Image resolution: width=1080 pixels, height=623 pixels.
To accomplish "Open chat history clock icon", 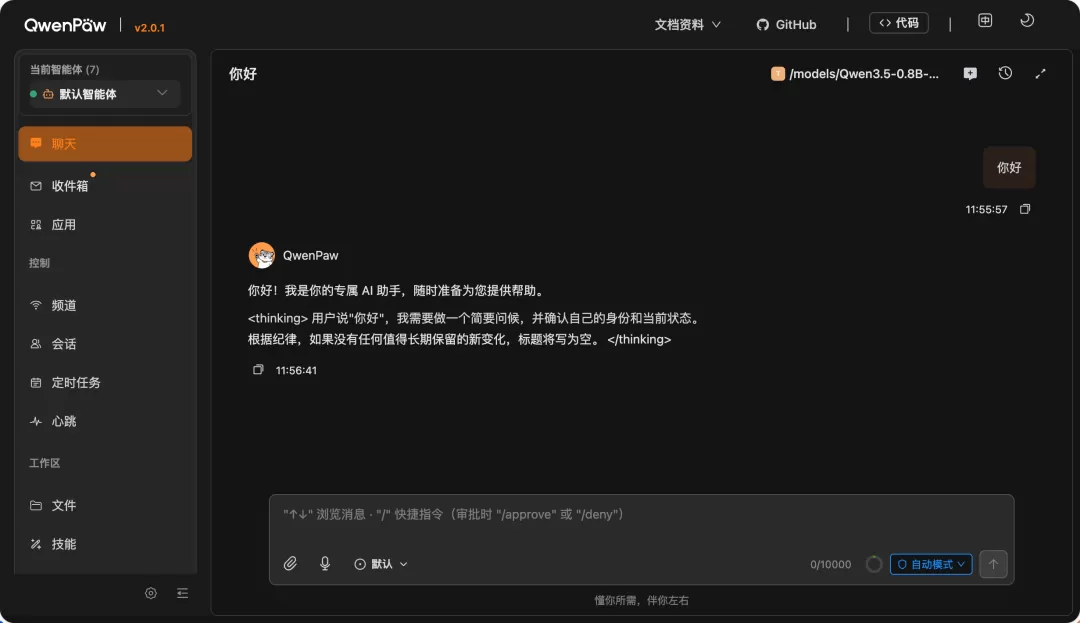I will pos(1005,73).
